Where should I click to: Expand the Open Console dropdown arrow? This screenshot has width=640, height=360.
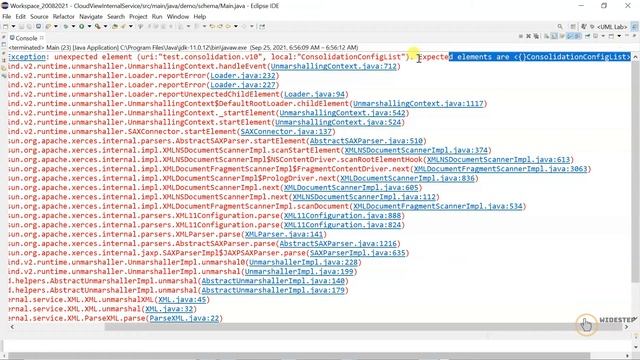point(619,36)
